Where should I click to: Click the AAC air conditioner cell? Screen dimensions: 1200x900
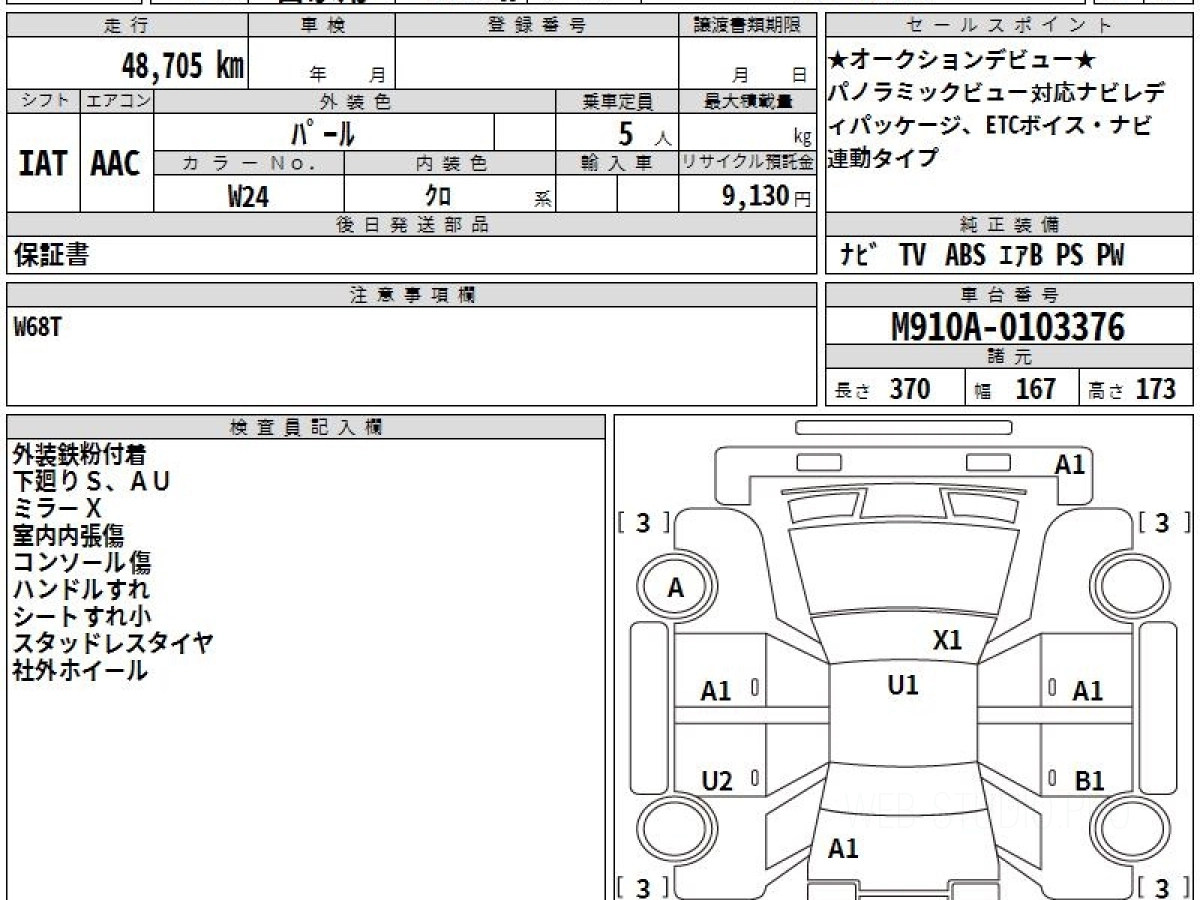116,164
